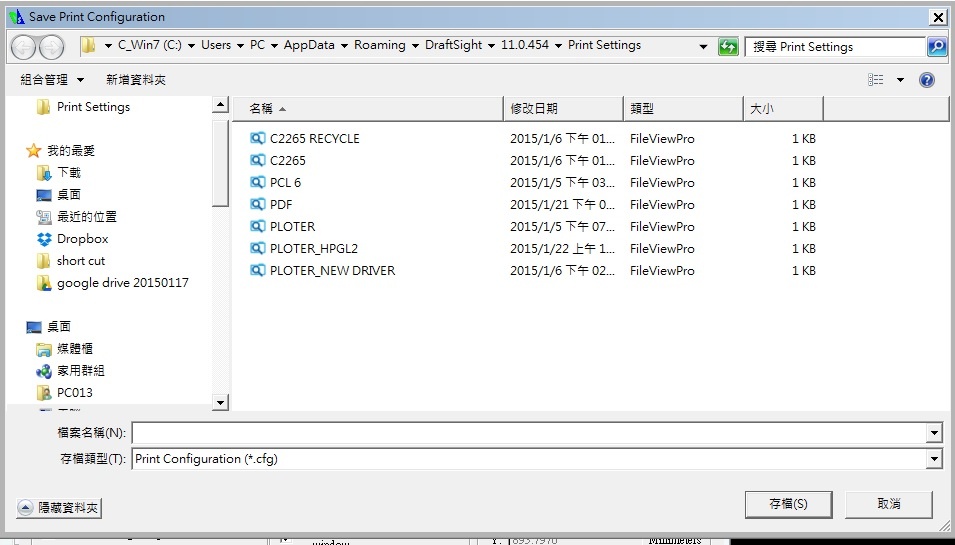This screenshot has height=545, width=955.
Task: Click the 2015/1/21 date cell for PDF
Action: pyautogui.click(x=562, y=205)
